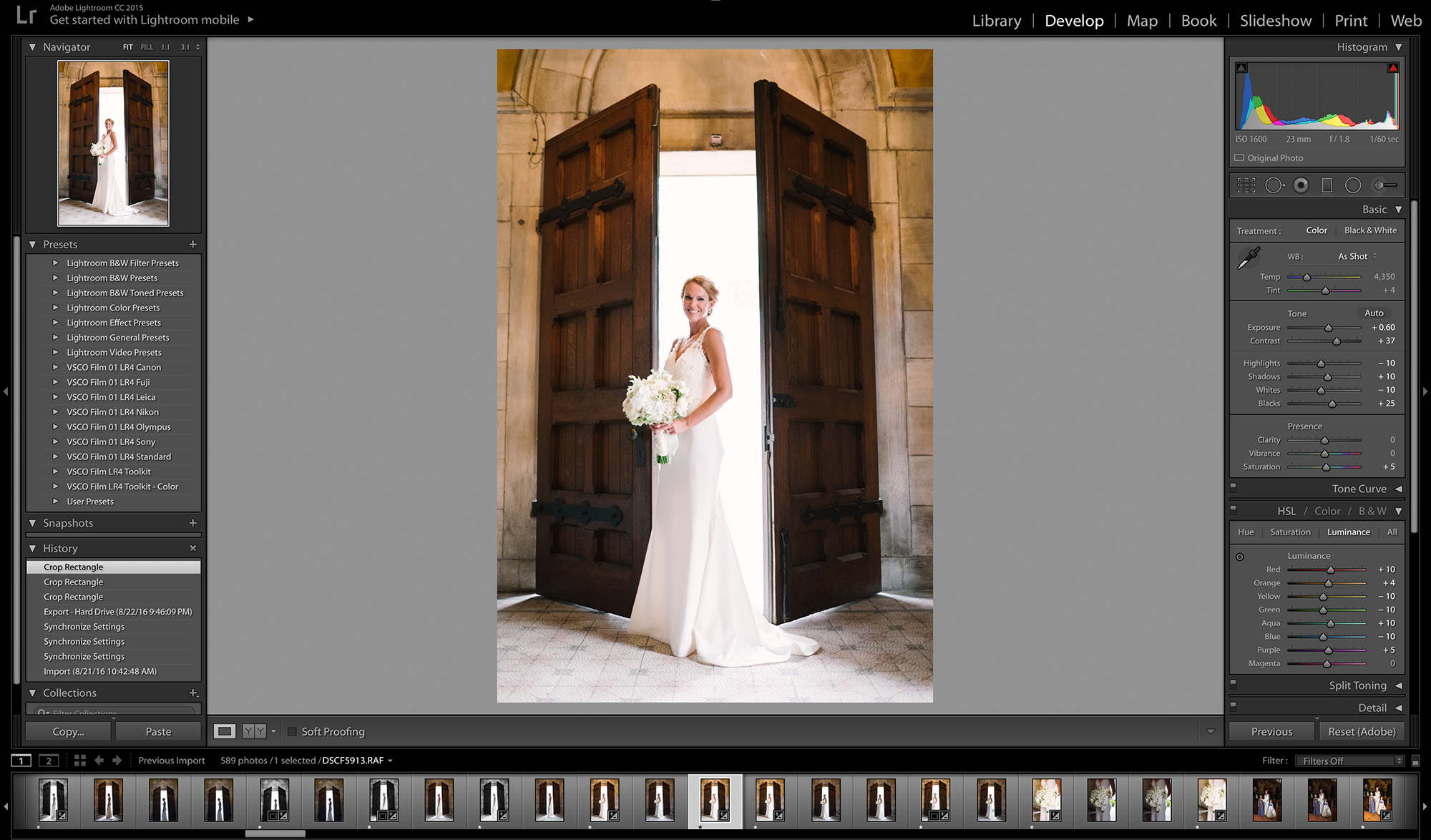Add a new collection with plus icon
The image size is (1431, 840).
192,693
